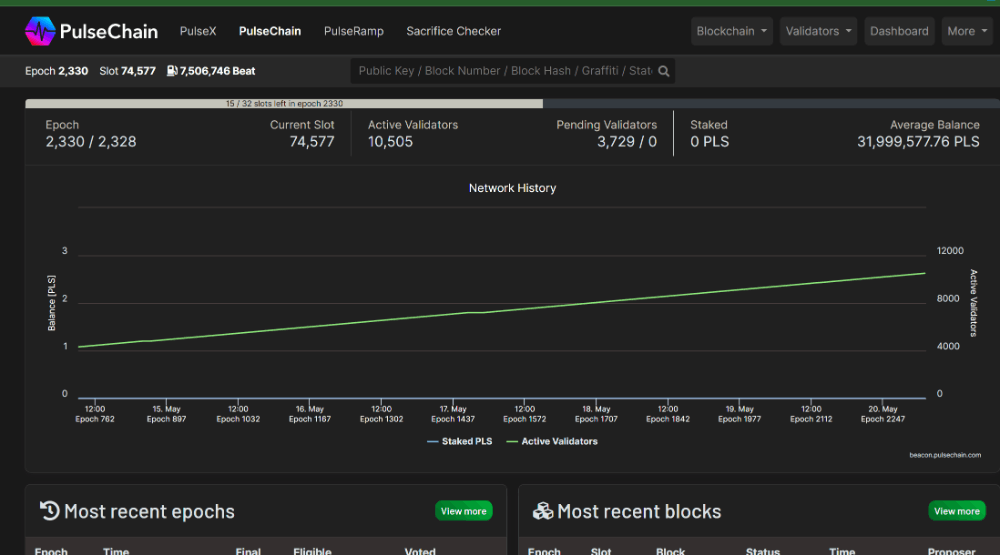Click the Balance [PLS] axis title
The image size is (1000, 555).
pyautogui.click(x=52, y=303)
